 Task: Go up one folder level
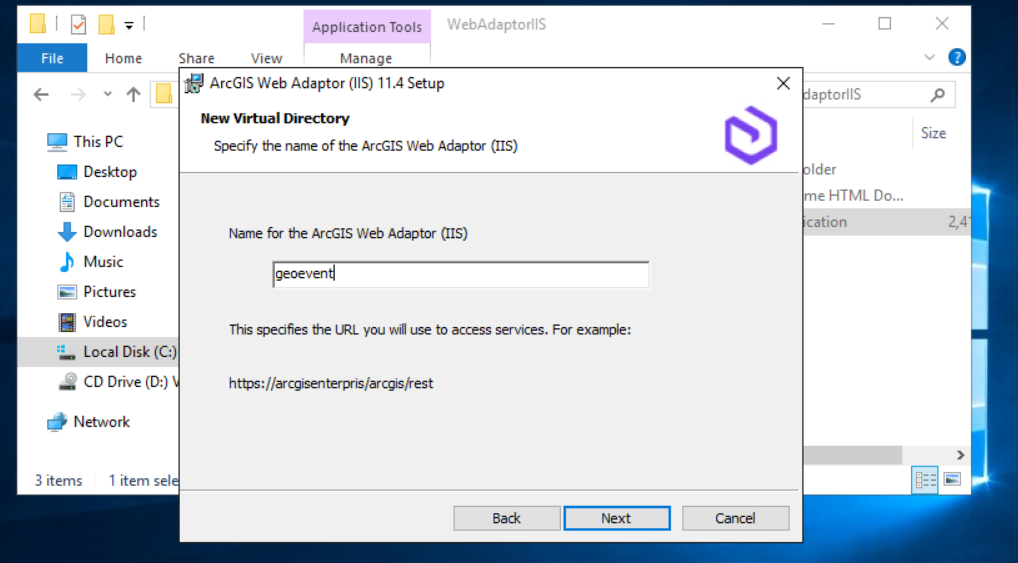pyautogui.click(x=133, y=95)
